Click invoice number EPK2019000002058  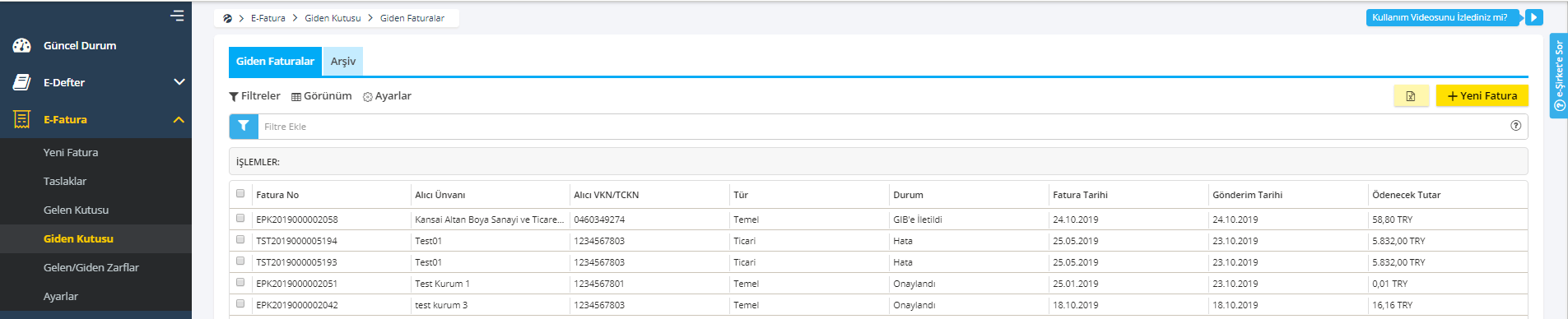297,220
